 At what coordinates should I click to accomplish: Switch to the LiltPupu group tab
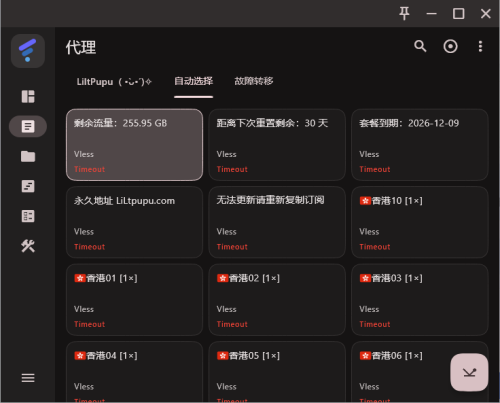(x=114, y=82)
